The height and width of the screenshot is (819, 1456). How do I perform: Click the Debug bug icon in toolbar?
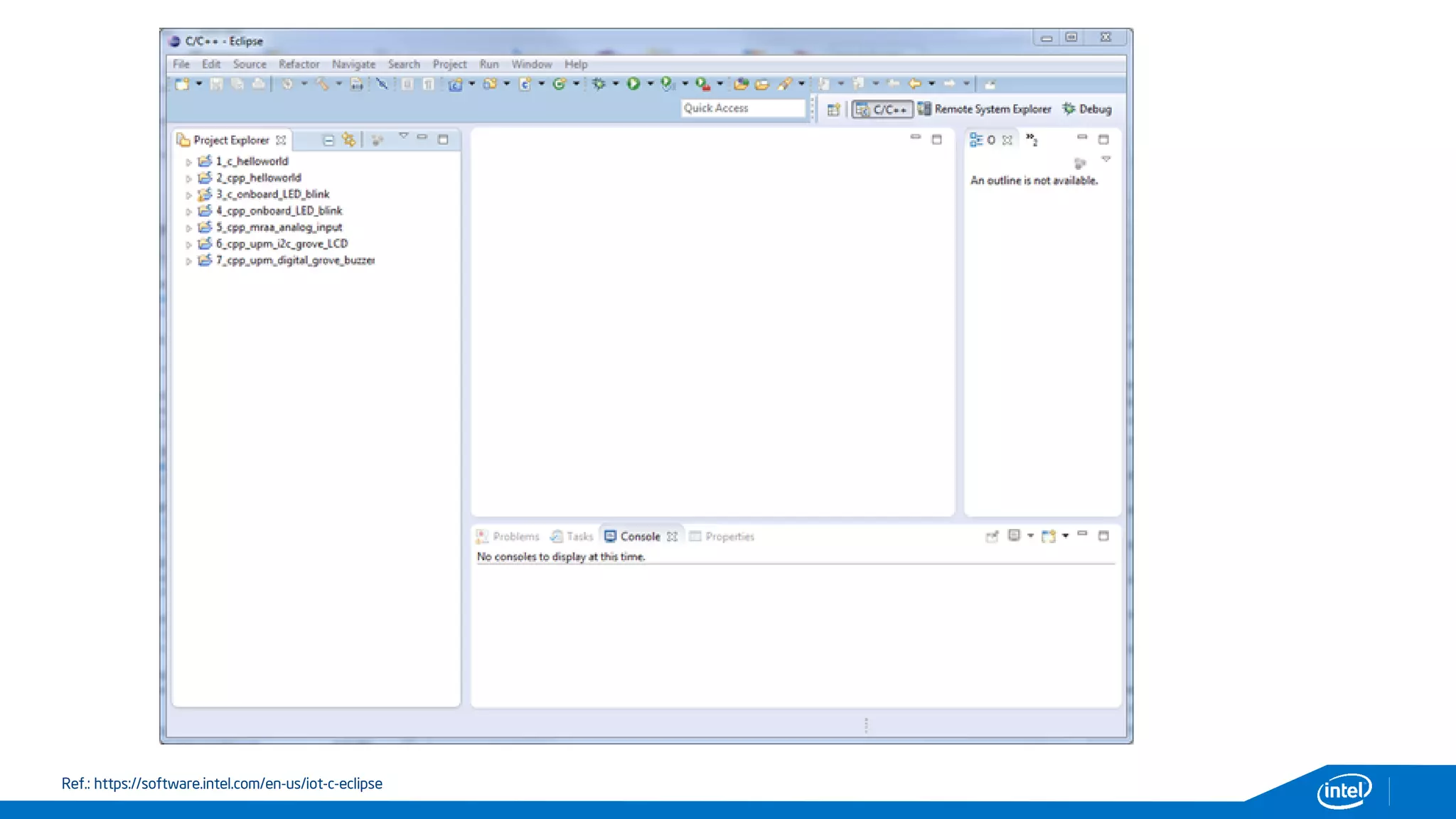pos(599,84)
